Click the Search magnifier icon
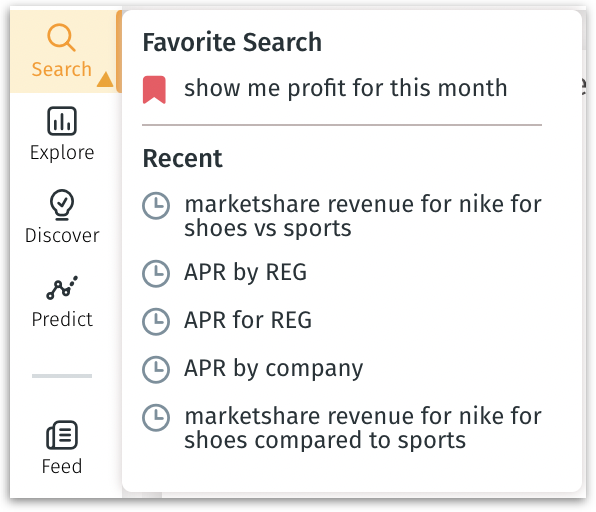Image resolution: width=596 pixels, height=512 pixels. tap(61, 37)
